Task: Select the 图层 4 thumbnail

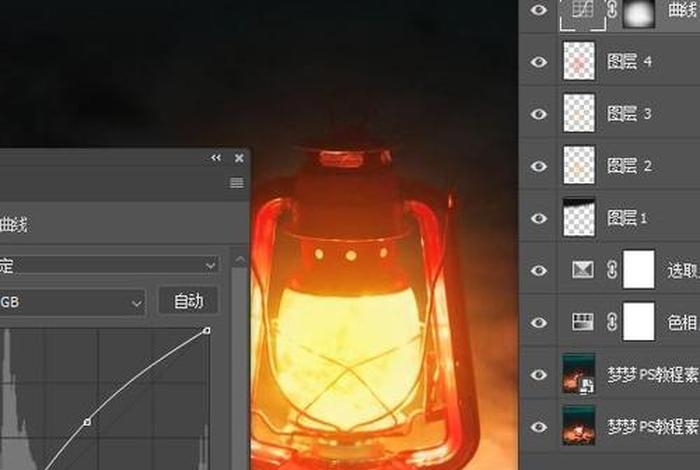Action: point(579,61)
